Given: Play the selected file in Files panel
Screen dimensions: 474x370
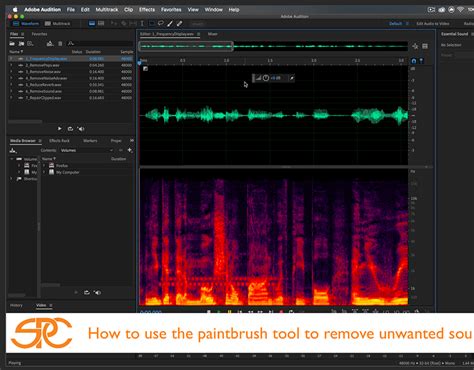Looking at the screenshot, I should (60, 129).
